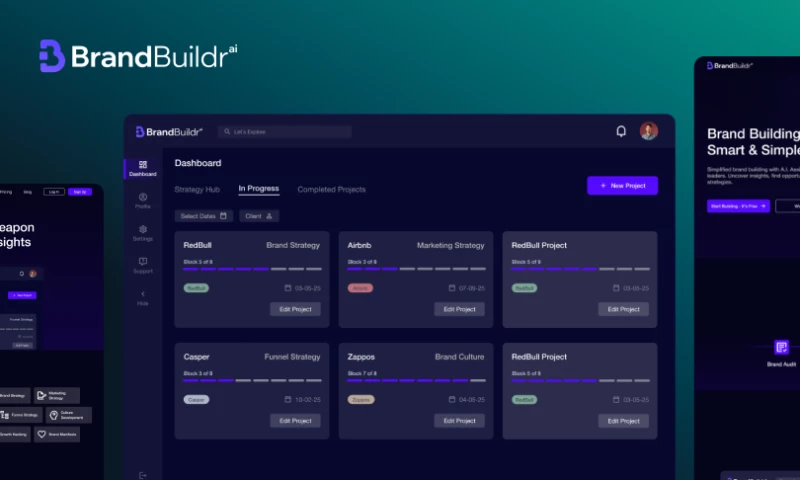Click the Marketing Strategy tile icon, left window
The height and width of the screenshot is (480, 800).
pos(41,395)
